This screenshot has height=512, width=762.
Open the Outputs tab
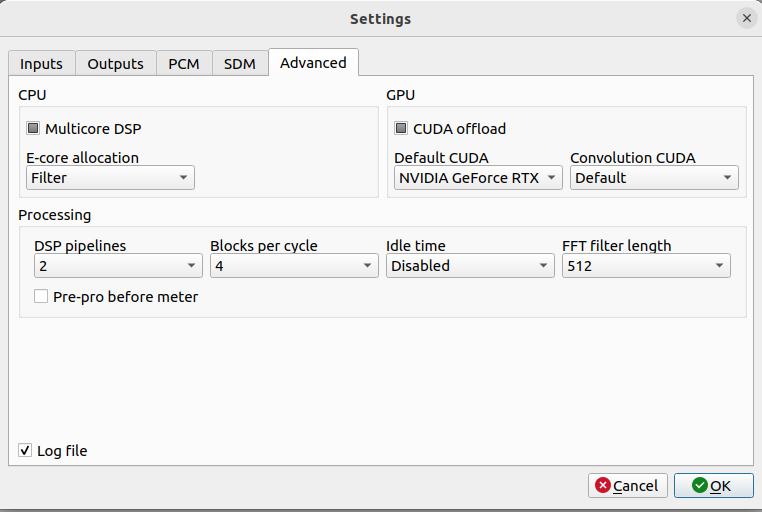(115, 64)
